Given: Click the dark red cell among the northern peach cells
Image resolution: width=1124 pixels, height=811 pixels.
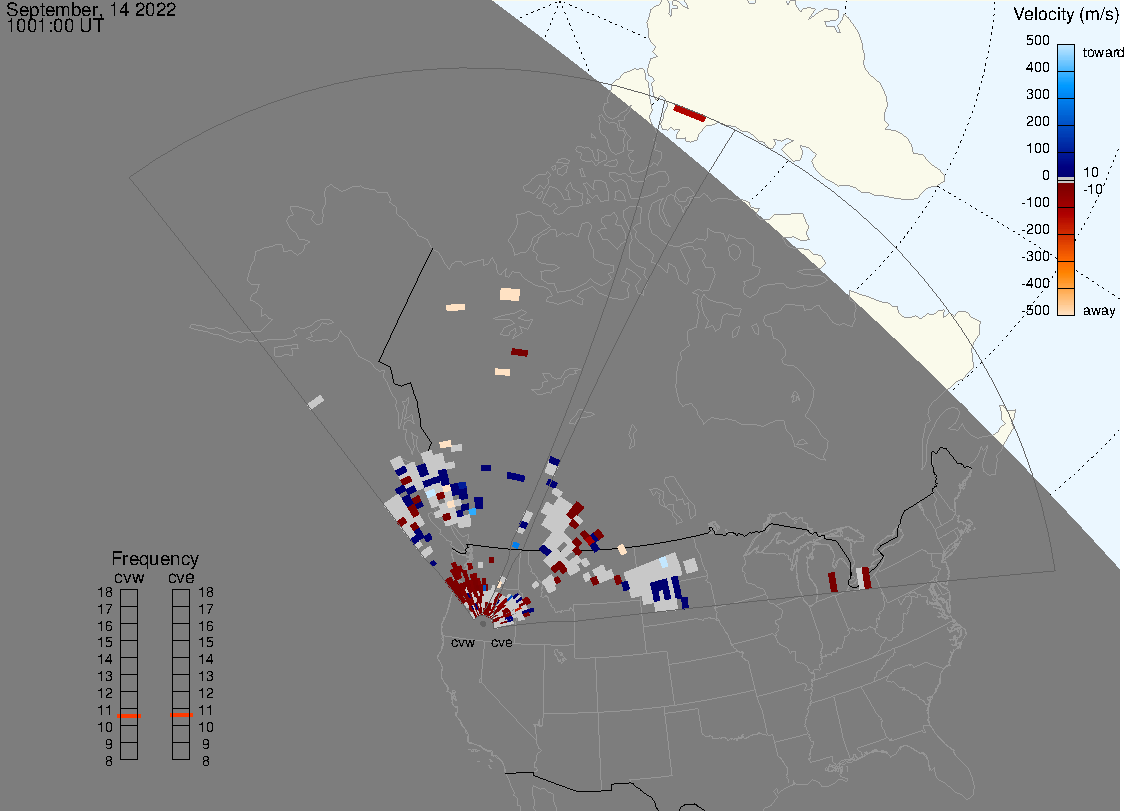Looking at the screenshot, I should [520, 352].
